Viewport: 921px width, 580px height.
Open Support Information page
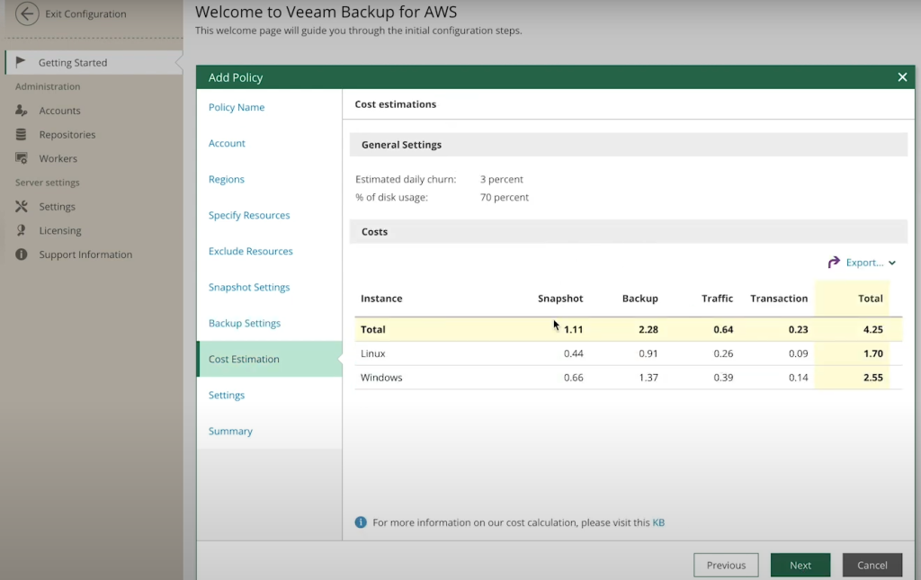[x=85, y=254]
